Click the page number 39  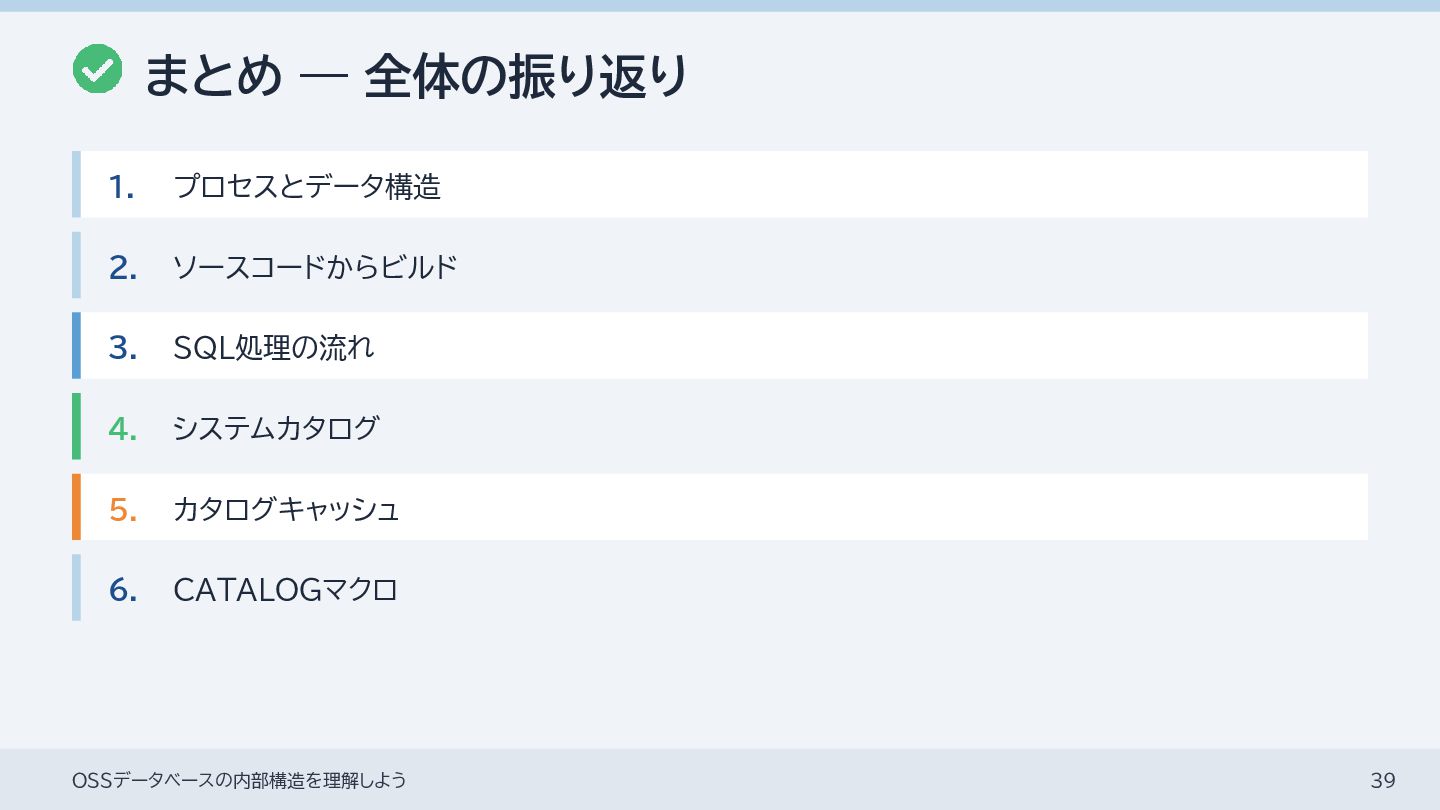(x=1383, y=780)
